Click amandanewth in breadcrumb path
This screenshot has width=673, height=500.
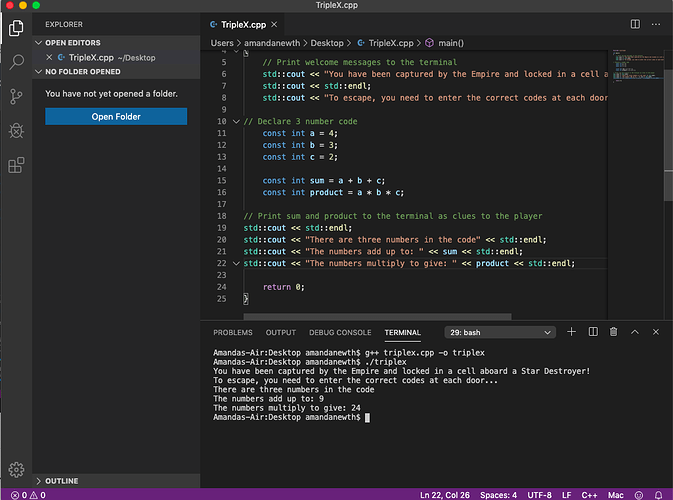point(272,43)
